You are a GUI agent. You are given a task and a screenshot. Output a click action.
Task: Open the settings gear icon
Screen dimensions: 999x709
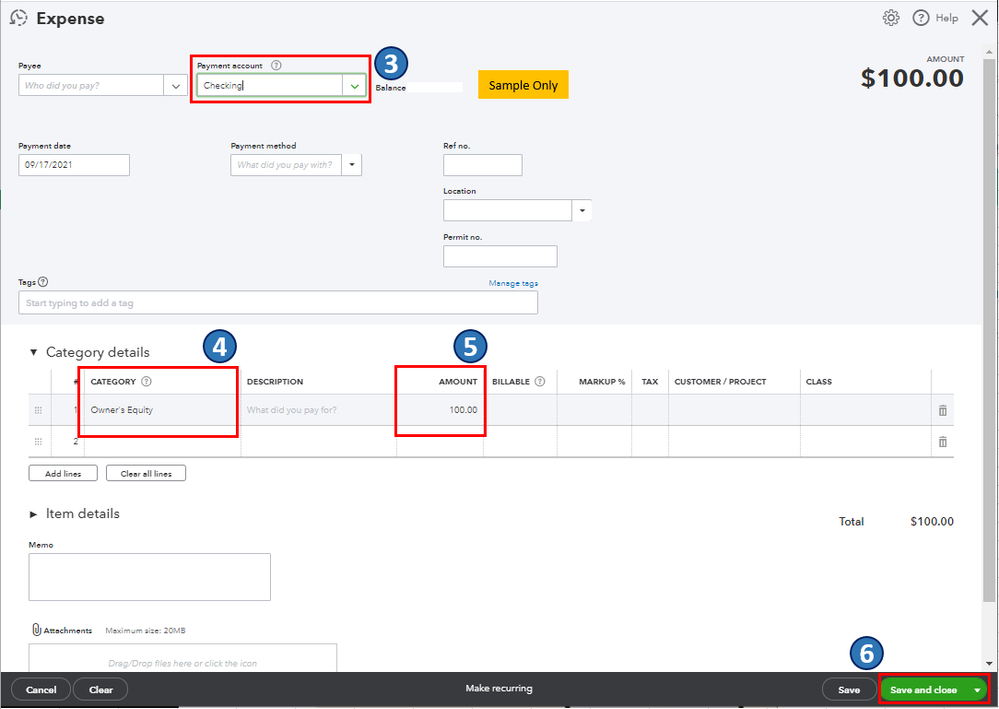tap(891, 18)
